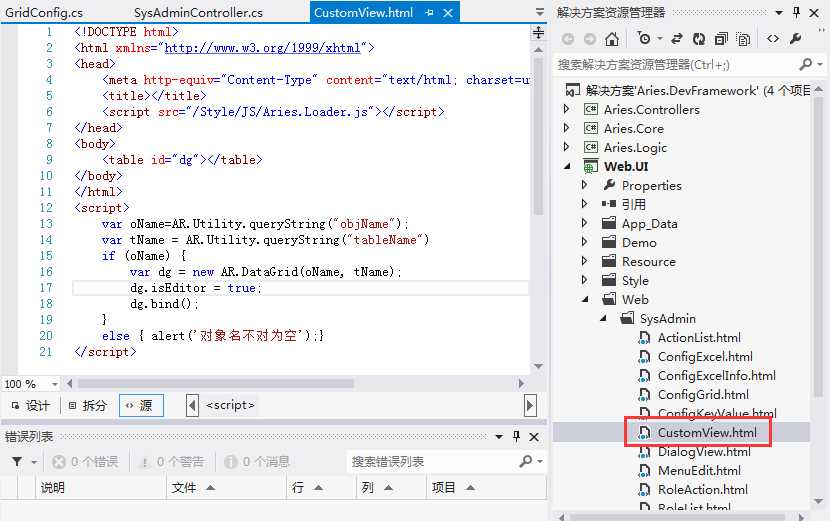This screenshot has width=830, height=521.
Task: Select CustomView.html in Solution Explorer
Action: coord(707,433)
